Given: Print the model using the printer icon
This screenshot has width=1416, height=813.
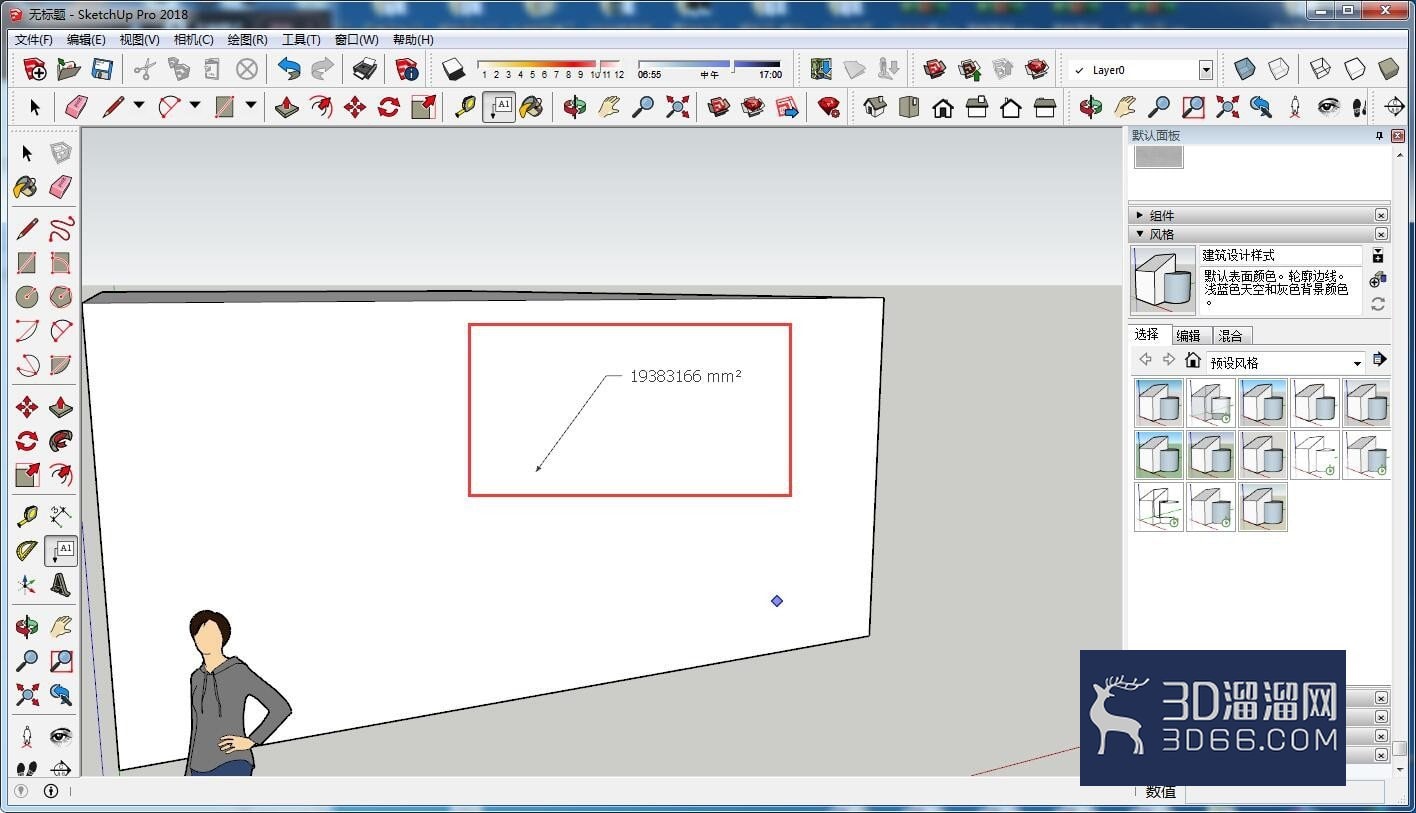Looking at the screenshot, I should (365, 69).
